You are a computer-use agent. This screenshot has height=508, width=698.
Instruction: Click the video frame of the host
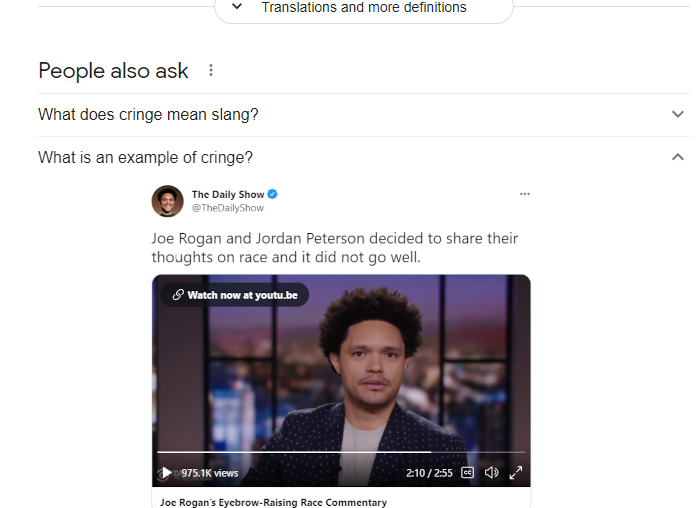(x=341, y=370)
